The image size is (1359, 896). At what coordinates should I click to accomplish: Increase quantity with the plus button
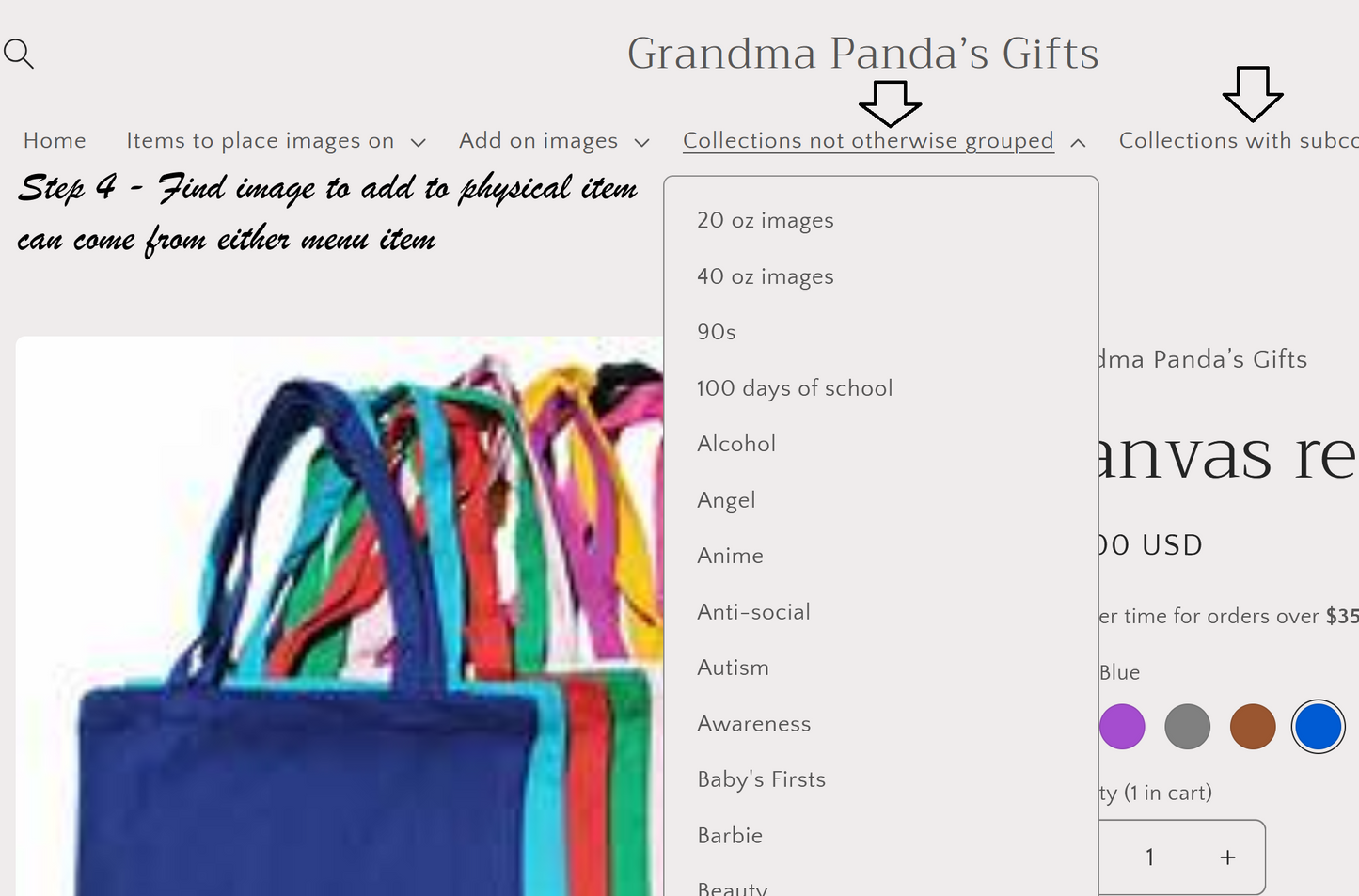(1227, 857)
